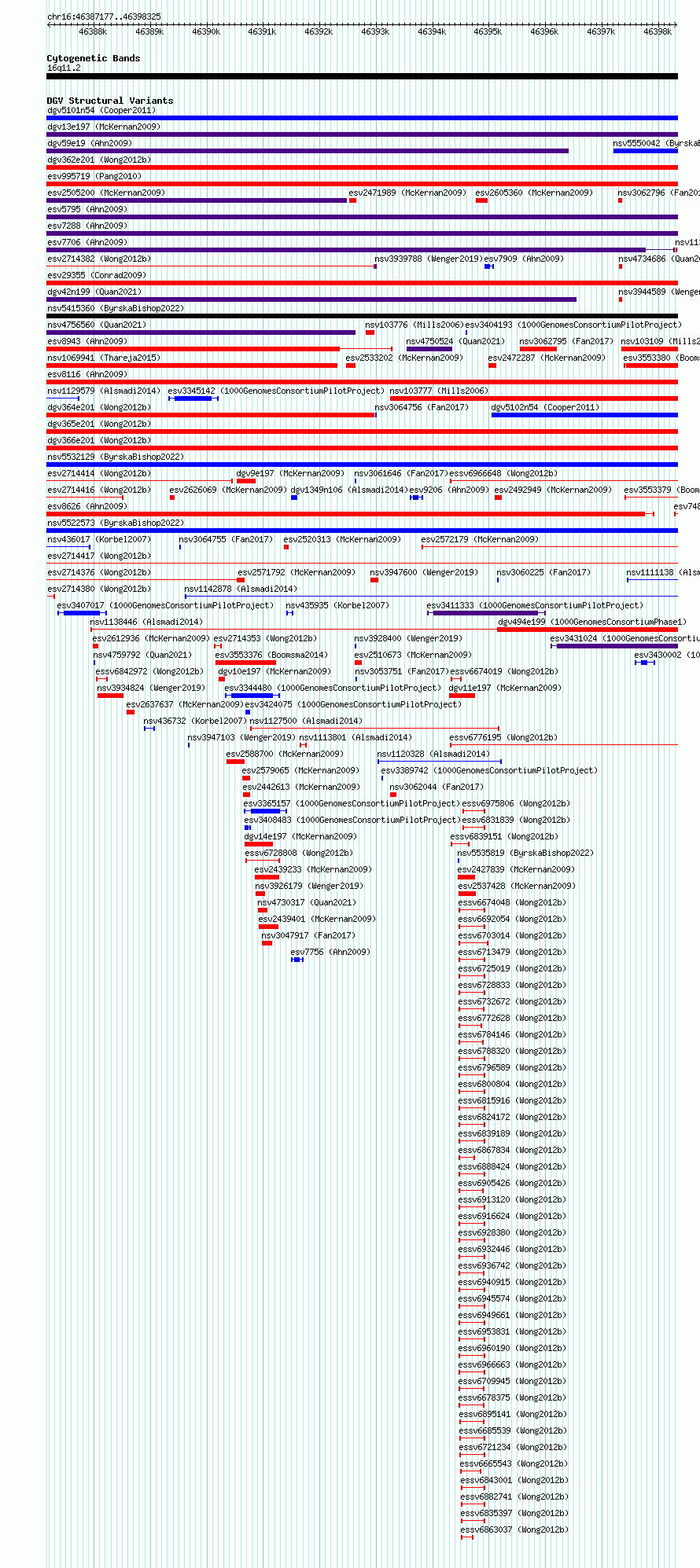Open esv3404193 1000GenomesConsortiumPilotProject variant
Screen dimensions: 700x1568
coord(573,325)
